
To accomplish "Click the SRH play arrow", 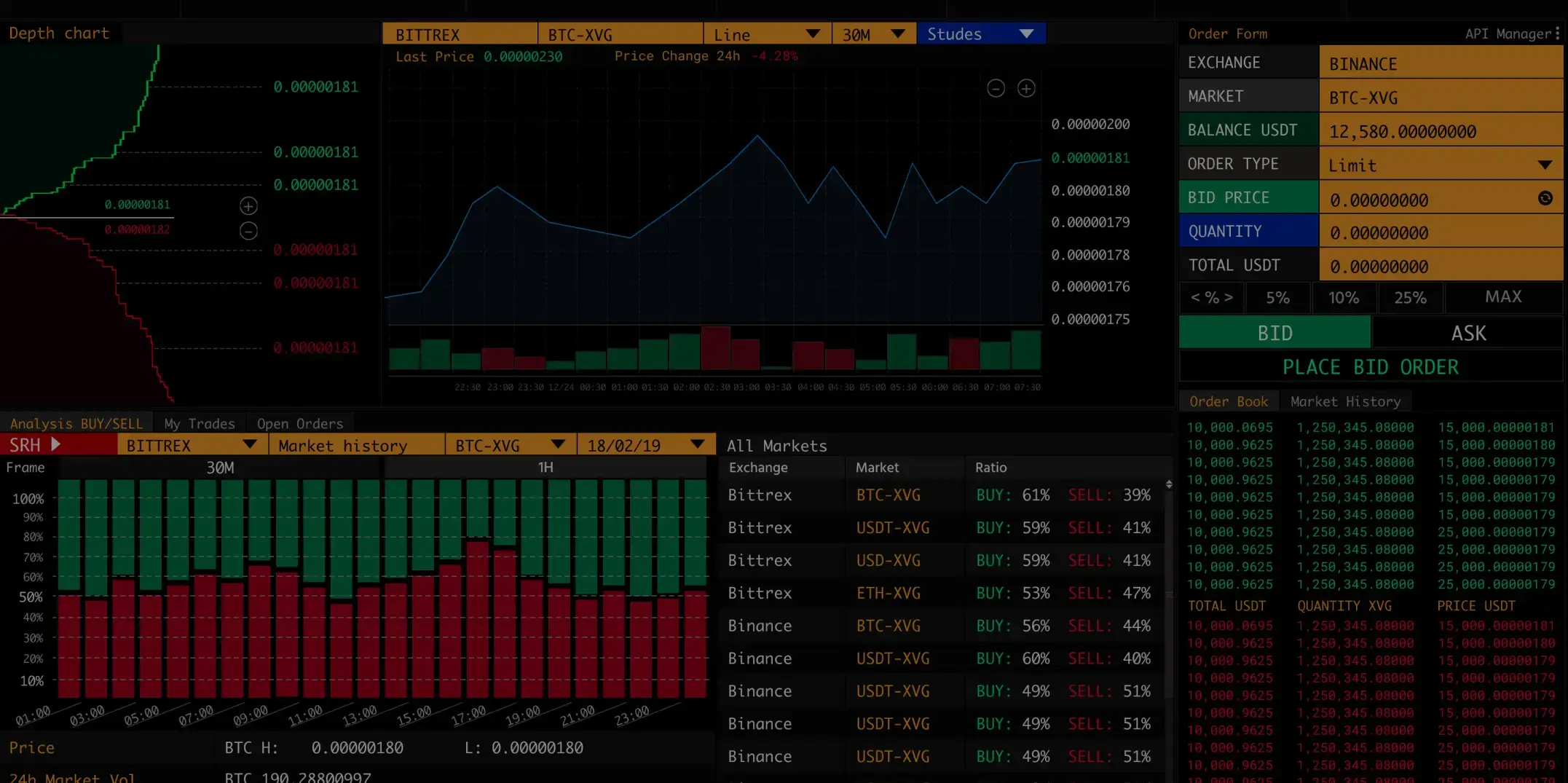I will pos(55,444).
